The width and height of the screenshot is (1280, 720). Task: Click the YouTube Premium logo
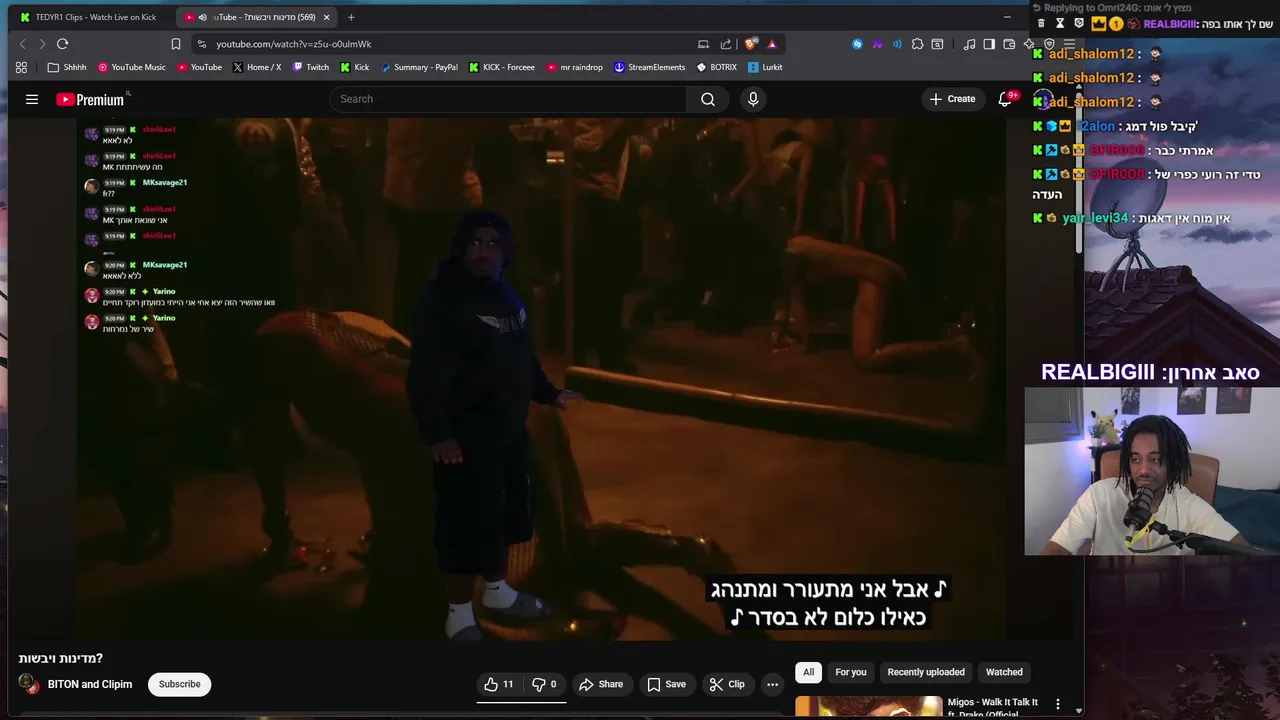[x=93, y=99]
